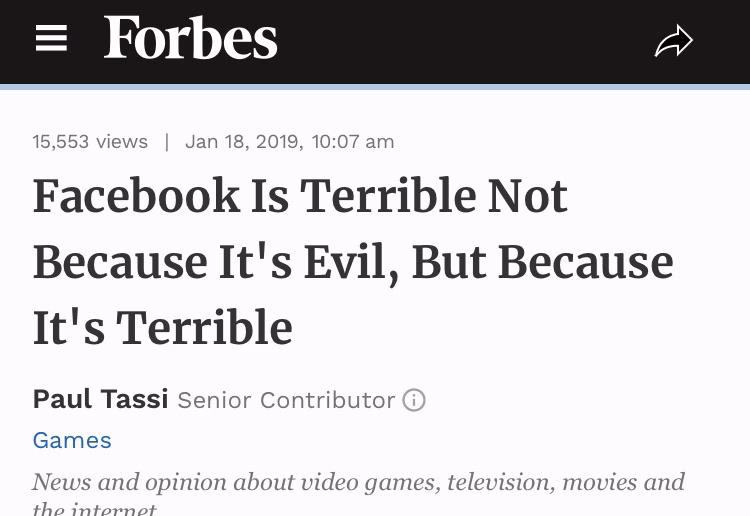Click the Jan 18, 2019 date

click(244, 142)
